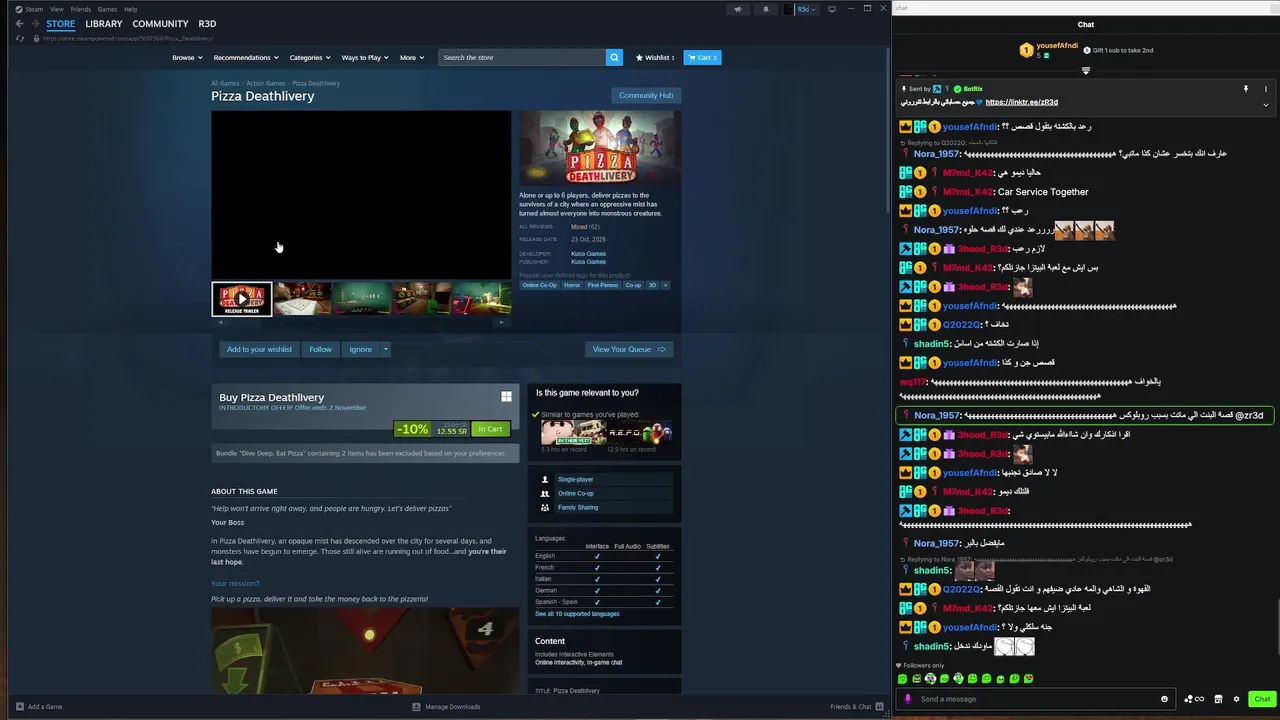
Task: Reload the store page with refresh icon
Action: pyautogui.click(x=19, y=38)
